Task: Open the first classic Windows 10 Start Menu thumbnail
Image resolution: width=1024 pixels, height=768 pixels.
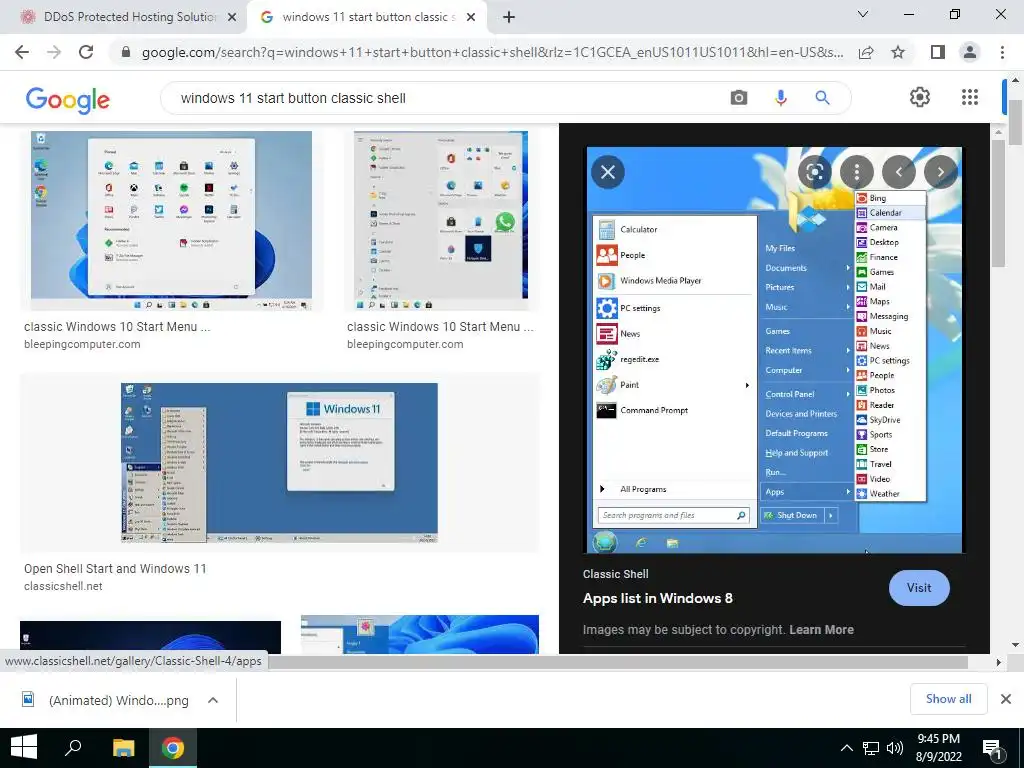Action: point(171,220)
